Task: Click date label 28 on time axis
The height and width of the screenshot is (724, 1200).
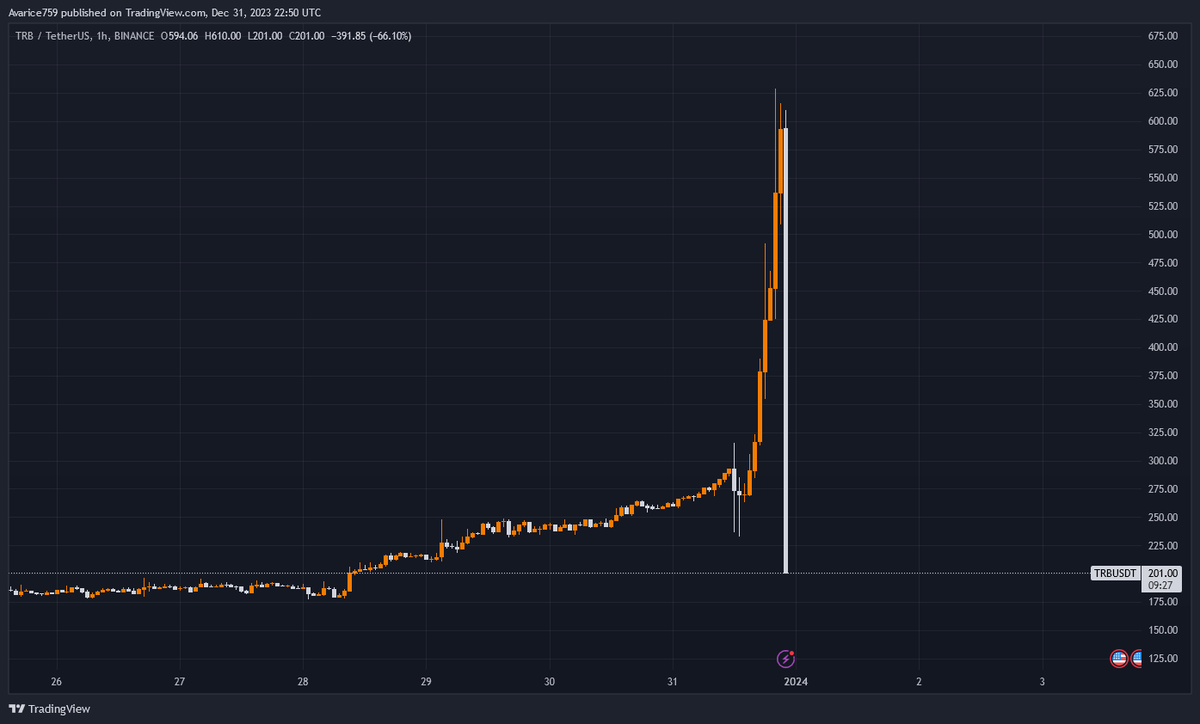Action: point(303,682)
